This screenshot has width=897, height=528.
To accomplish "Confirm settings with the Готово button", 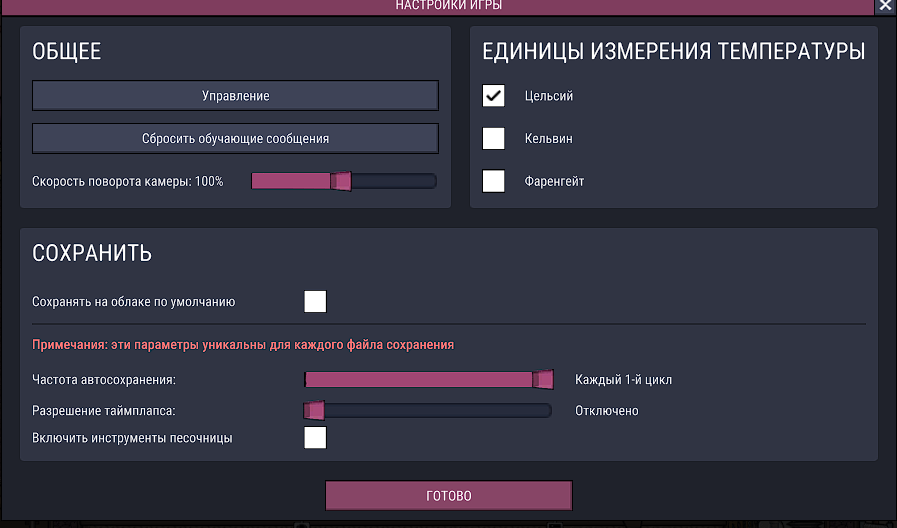I will (x=448, y=496).
